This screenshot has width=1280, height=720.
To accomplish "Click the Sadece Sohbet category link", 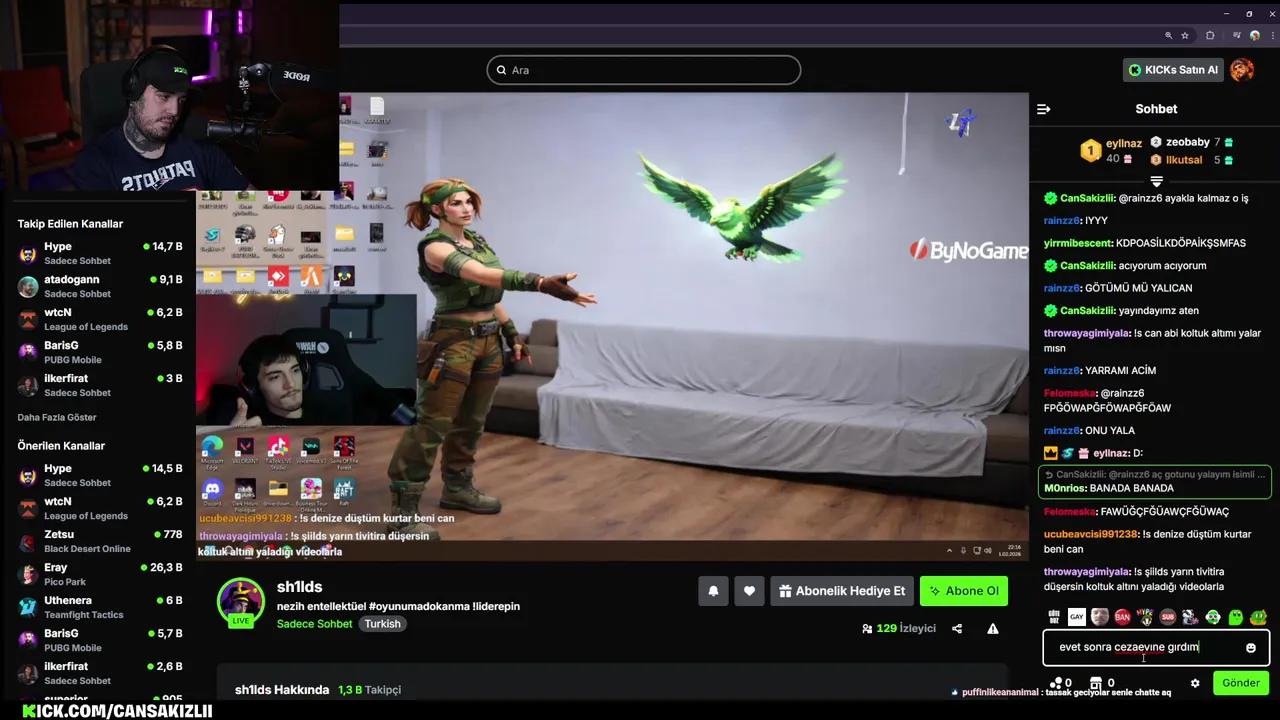I will click(x=314, y=624).
